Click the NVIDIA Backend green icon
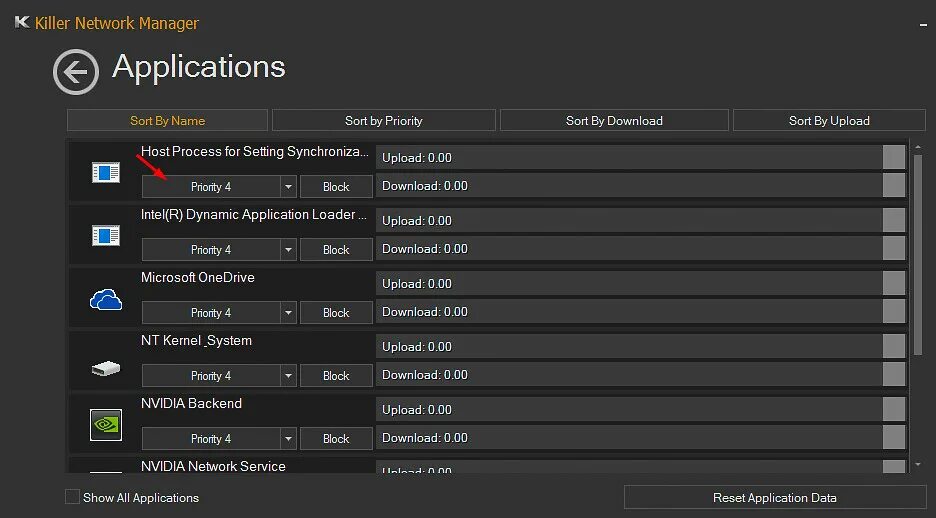The width and height of the screenshot is (936, 518). click(x=106, y=425)
